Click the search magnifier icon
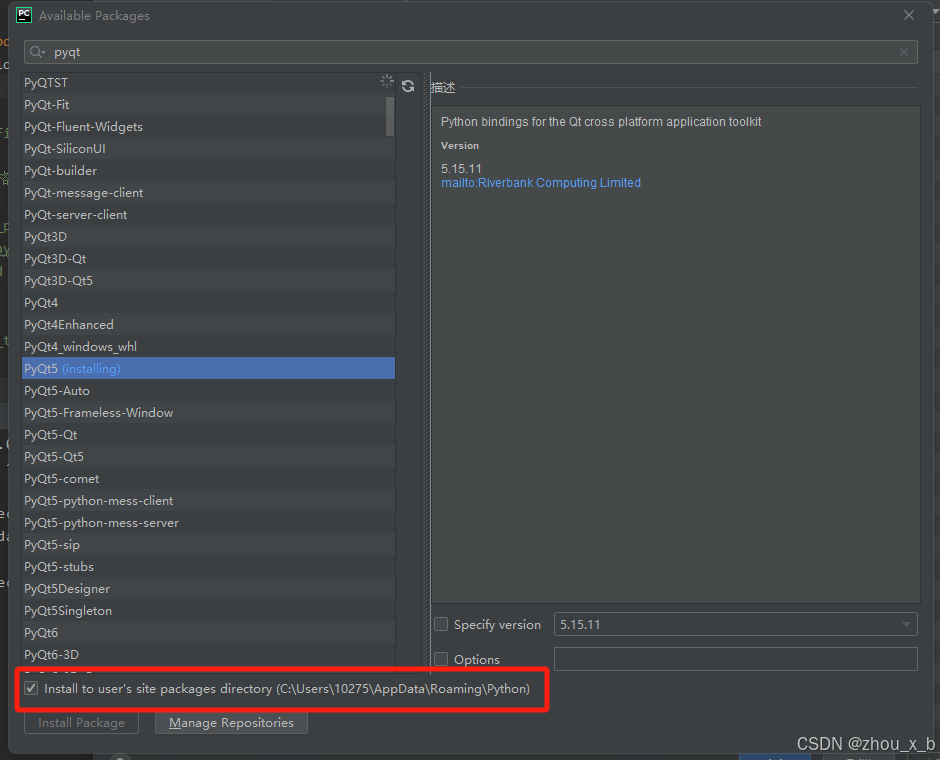This screenshot has width=940, height=760. [37, 52]
